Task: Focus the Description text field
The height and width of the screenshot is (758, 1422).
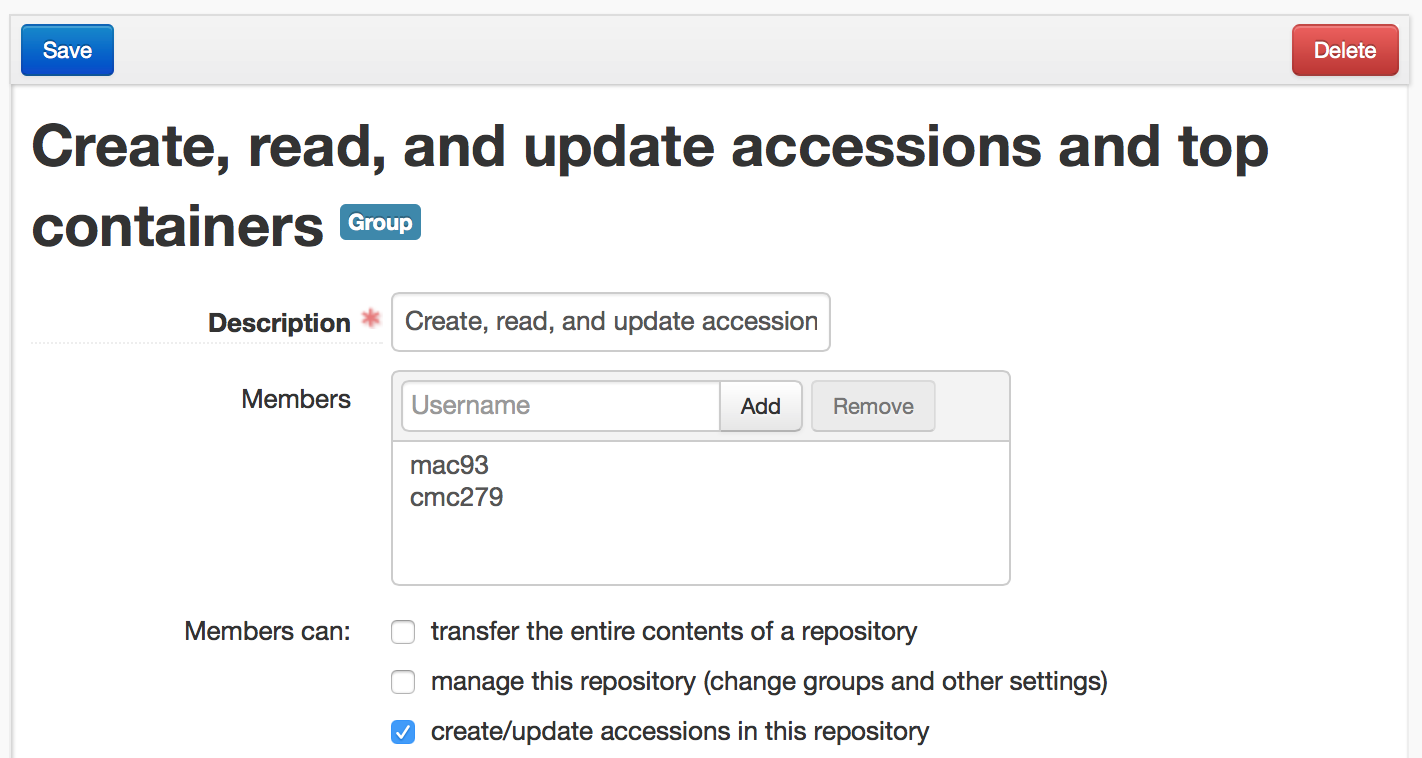Action: 611,322
